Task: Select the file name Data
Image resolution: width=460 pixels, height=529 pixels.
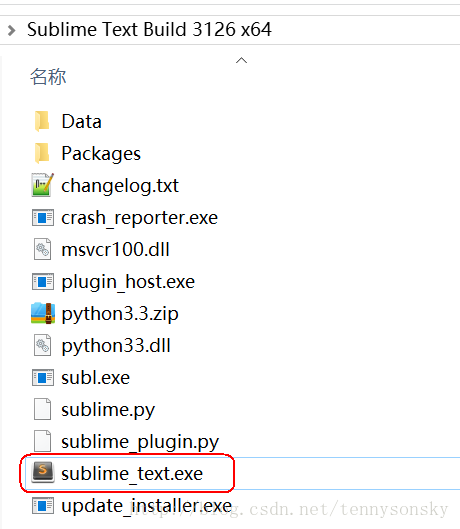Action: pyautogui.click(x=81, y=121)
